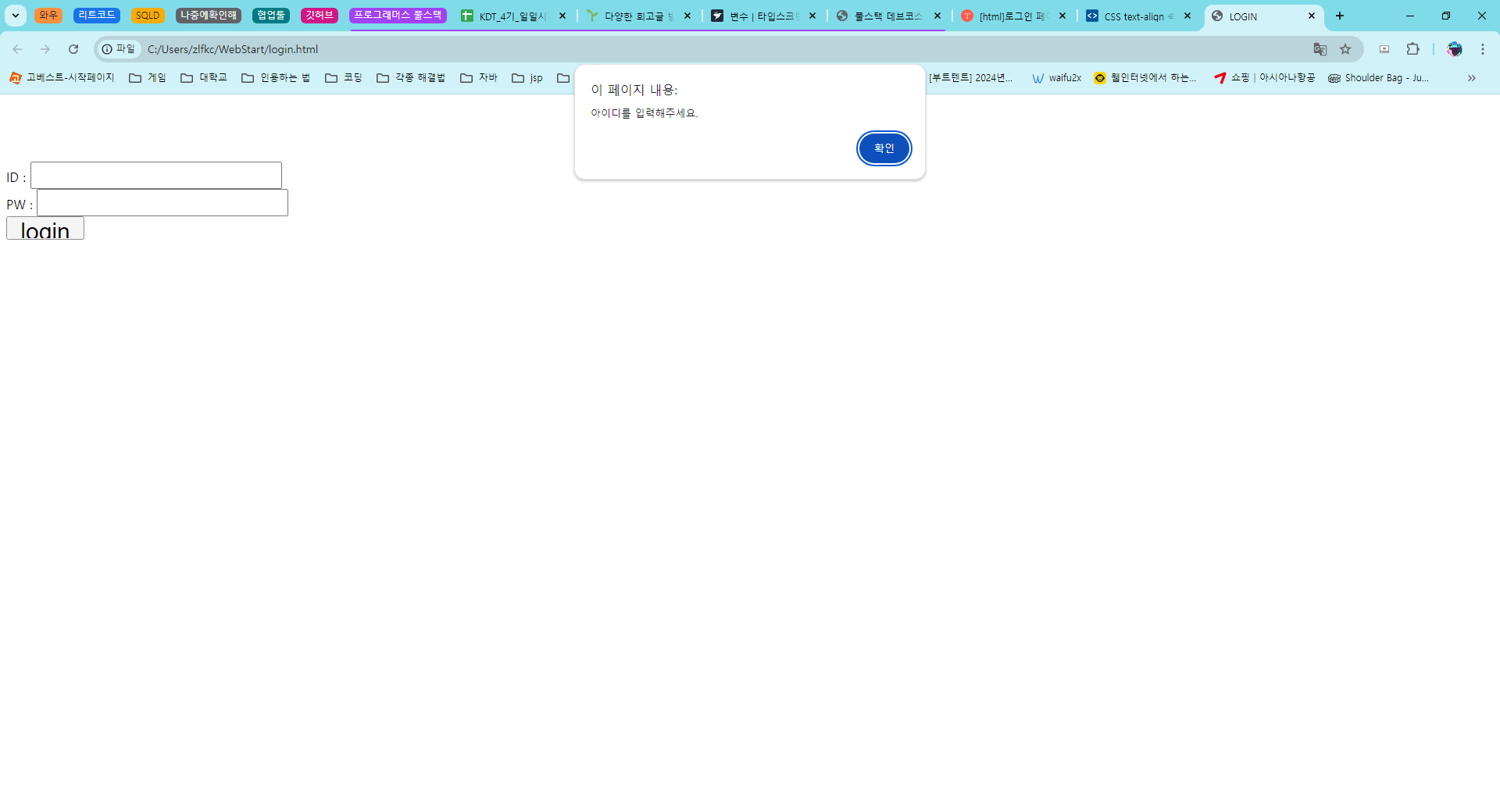The width and height of the screenshot is (1500, 812).
Task: Open the 자바 bookmark folder
Action: coord(479,78)
